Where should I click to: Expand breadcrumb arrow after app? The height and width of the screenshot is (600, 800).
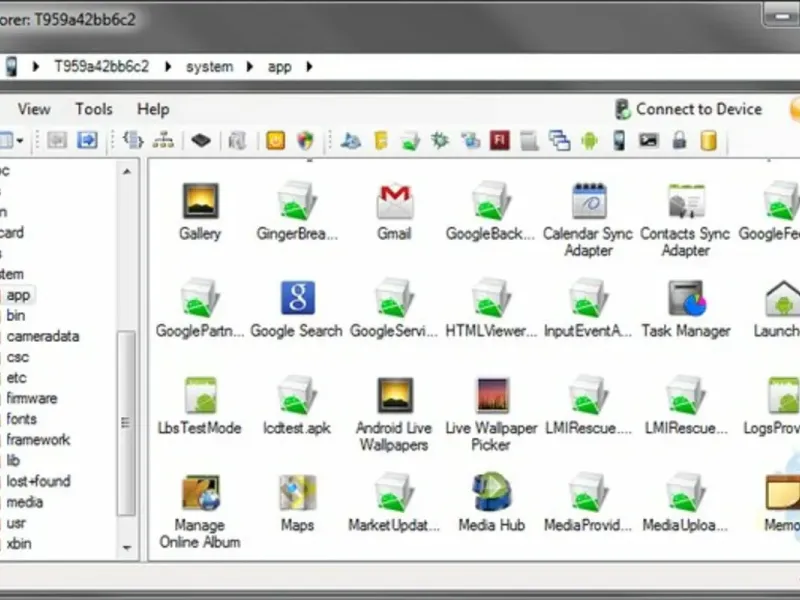(x=309, y=67)
